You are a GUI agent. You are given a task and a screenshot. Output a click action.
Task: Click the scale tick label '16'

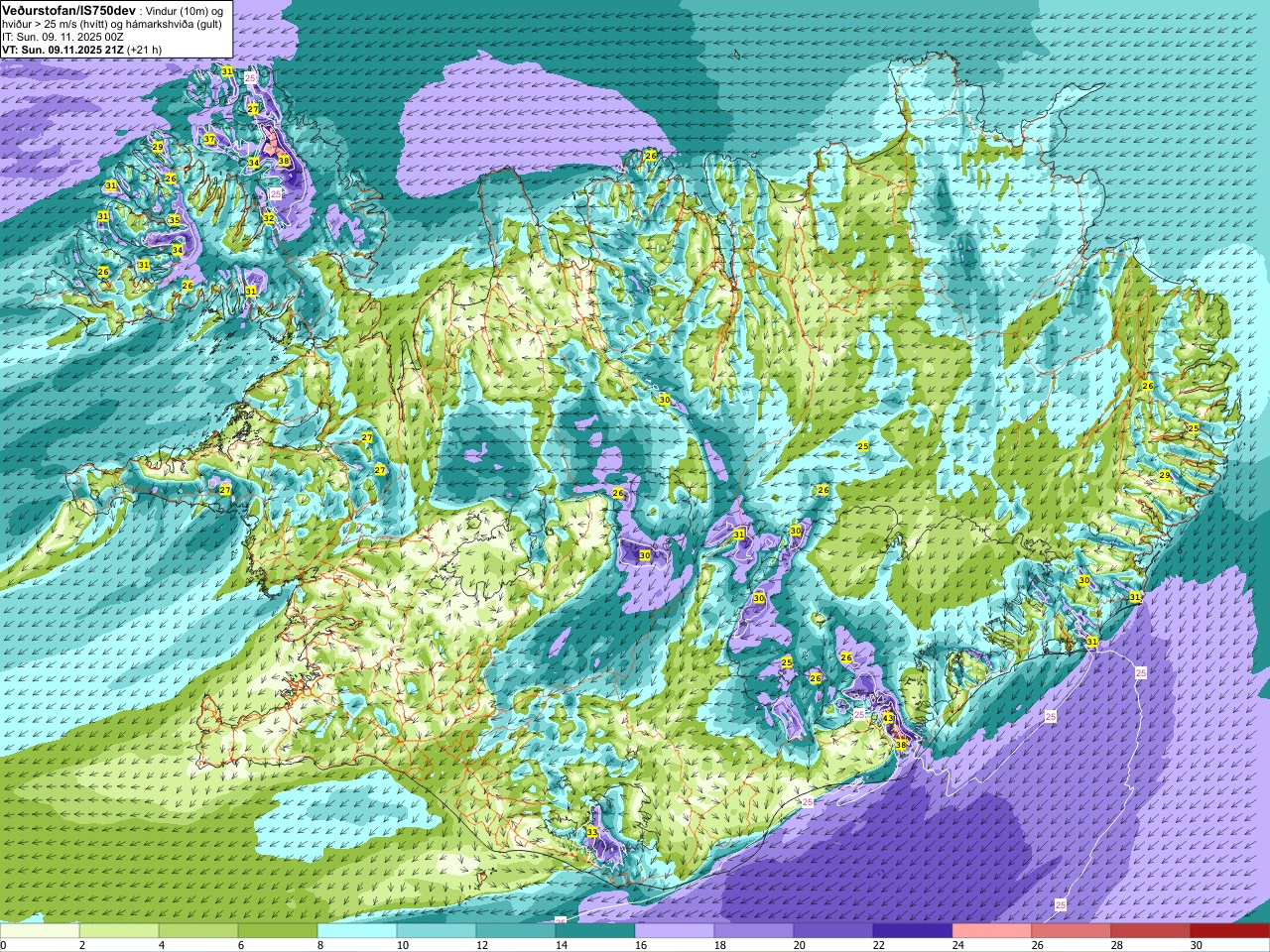(639, 945)
